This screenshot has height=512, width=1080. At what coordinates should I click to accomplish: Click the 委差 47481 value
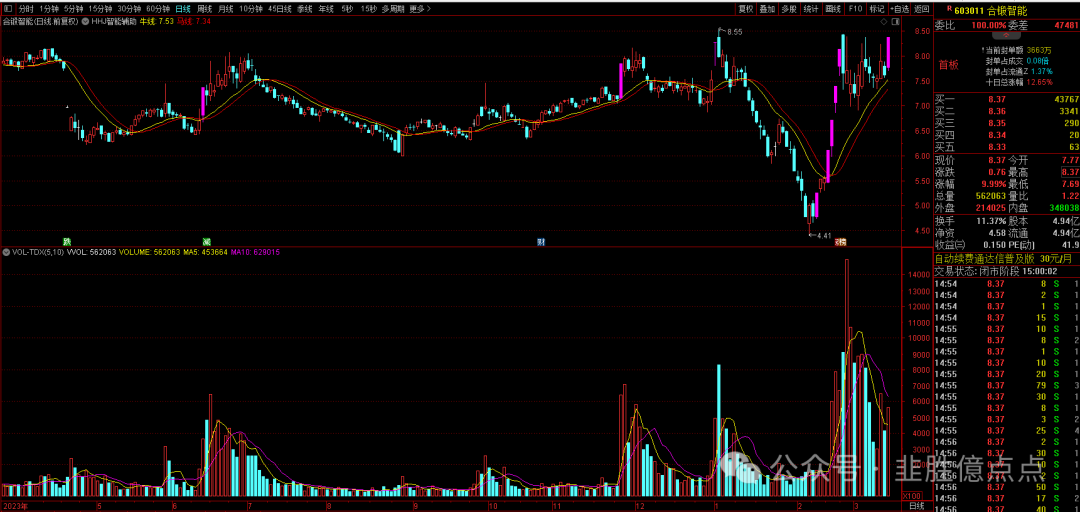click(x=1066, y=25)
